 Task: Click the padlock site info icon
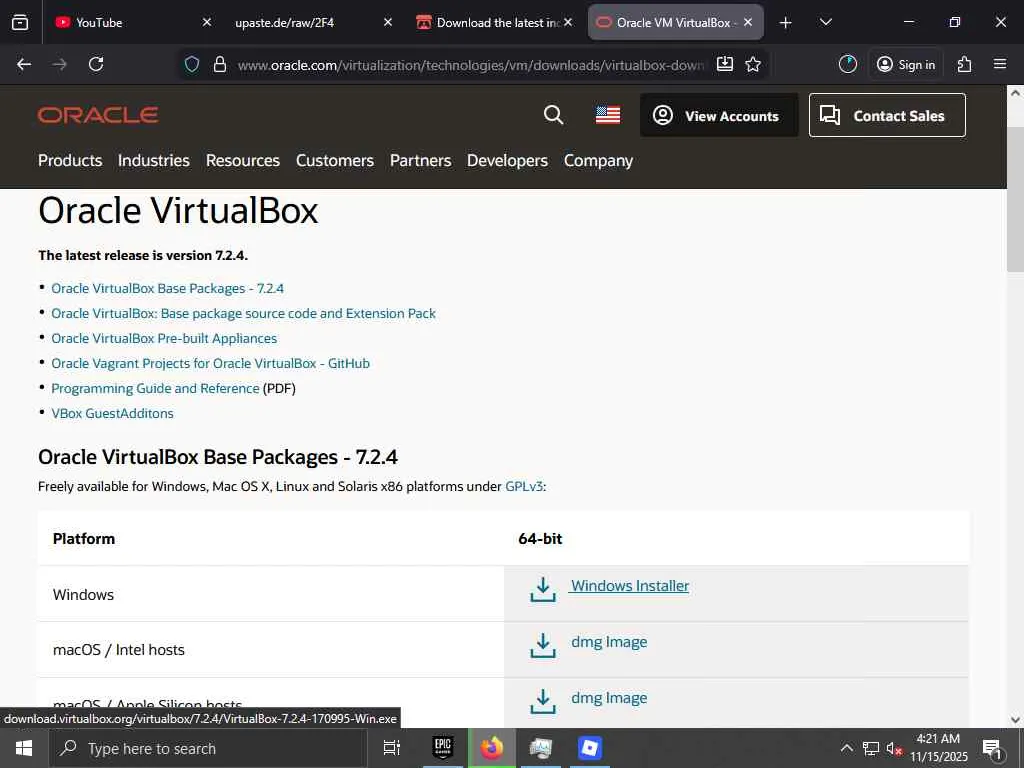click(220, 64)
